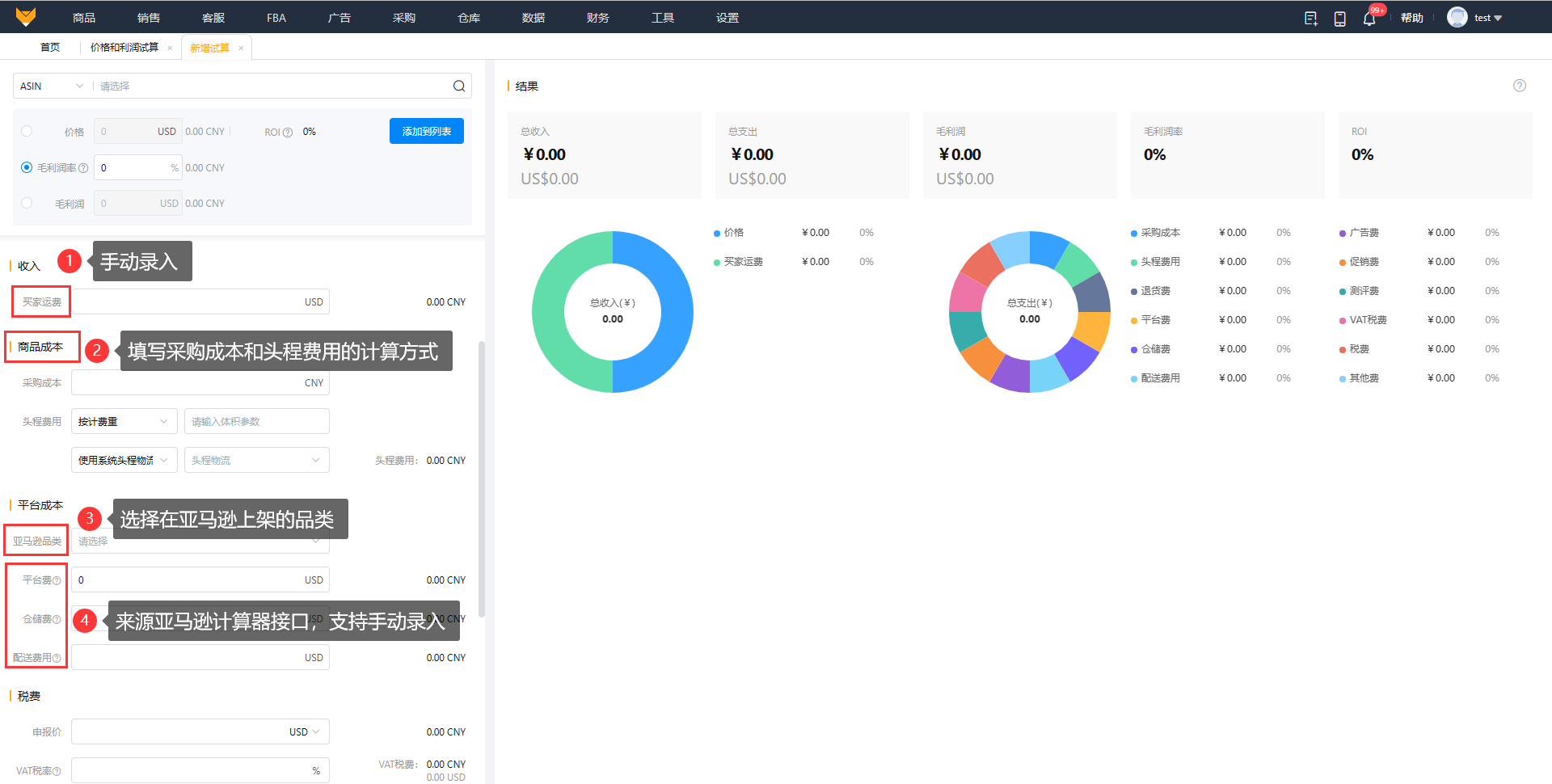The width and height of the screenshot is (1552, 784).
Task: Click the 添加到列表 button
Action: (426, 131)
